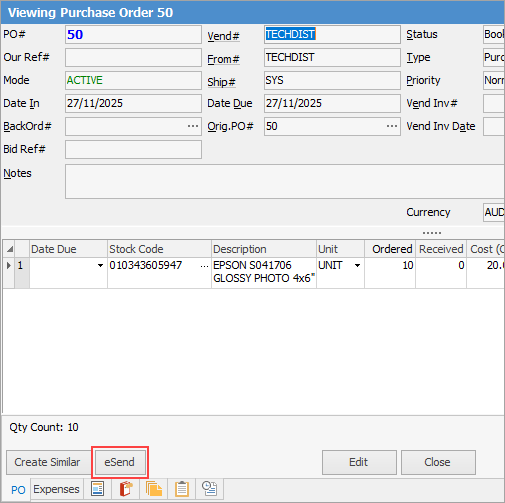
Task: Open the red book attachment icon tab
Action: (x=126, y=489)
